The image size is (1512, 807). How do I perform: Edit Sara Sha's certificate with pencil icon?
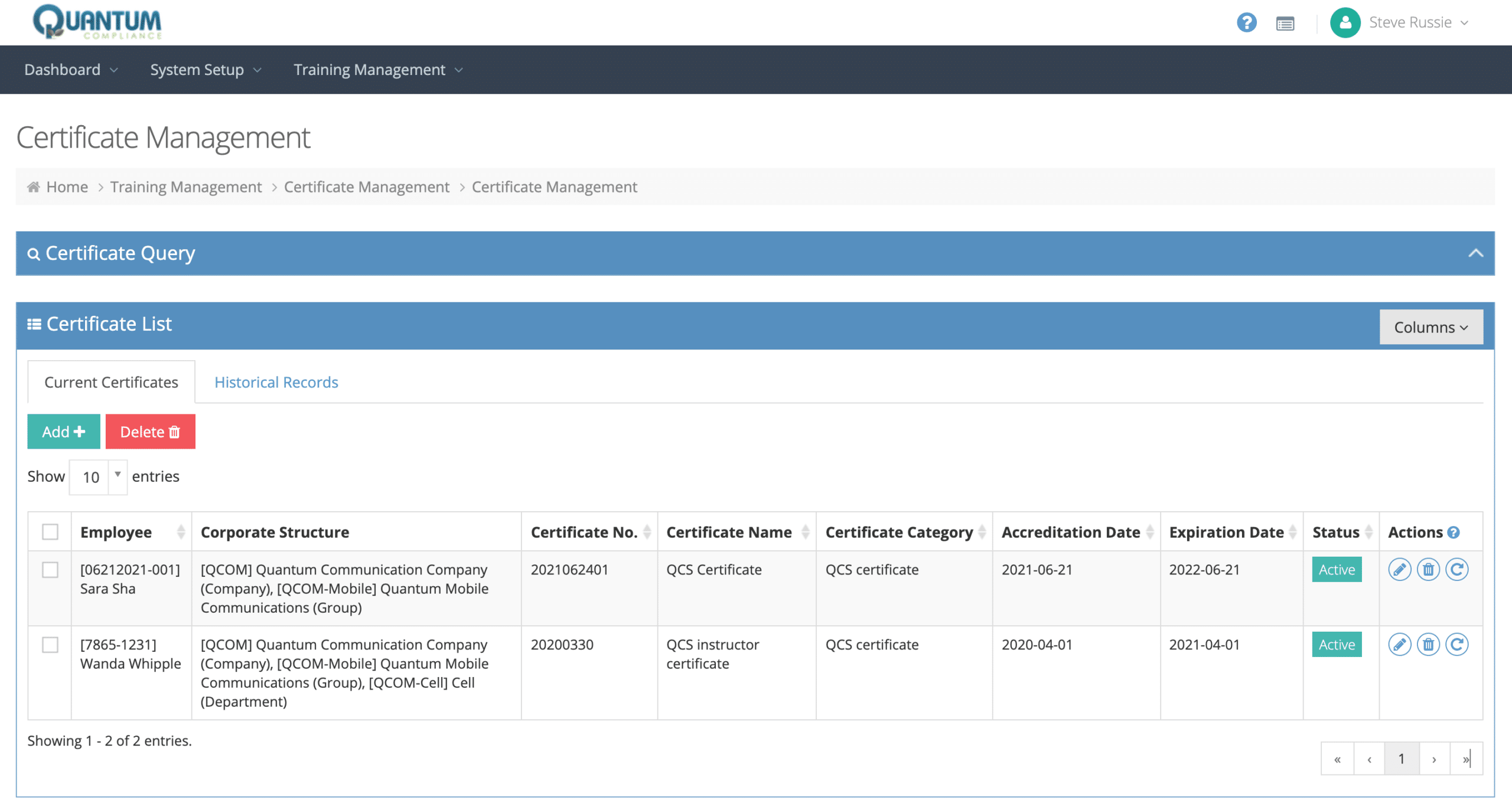click(x=1399, y=570)
